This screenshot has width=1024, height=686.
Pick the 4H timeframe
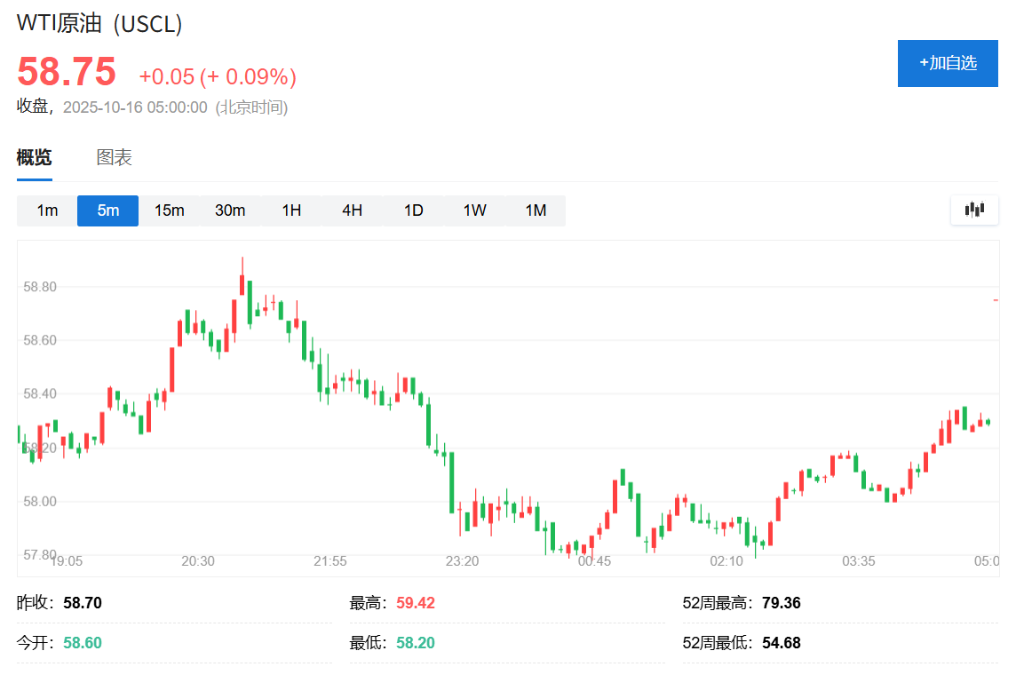352,211
